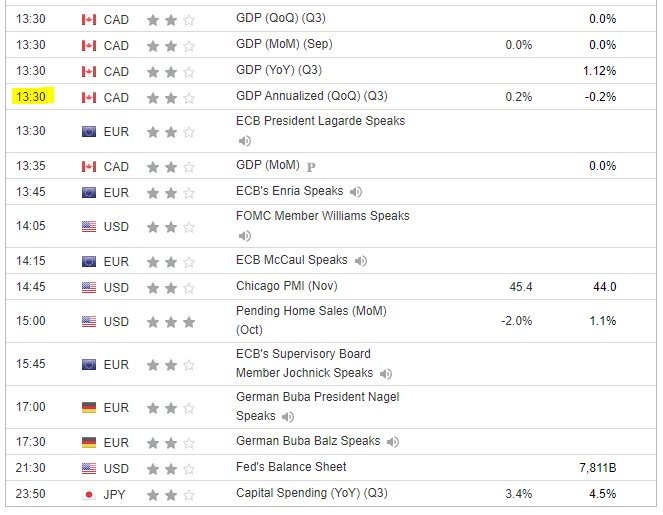Click the US flag in Chicago PMI row
This screenshot has width=663, height=515.
89,288
